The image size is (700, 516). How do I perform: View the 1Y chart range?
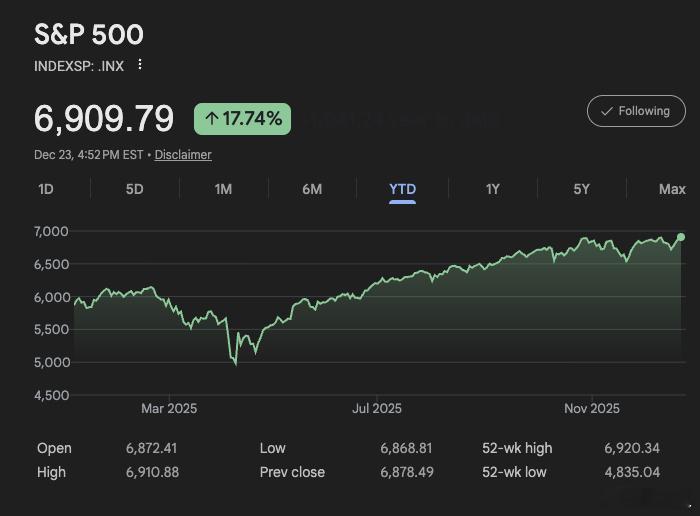(492, 189)
